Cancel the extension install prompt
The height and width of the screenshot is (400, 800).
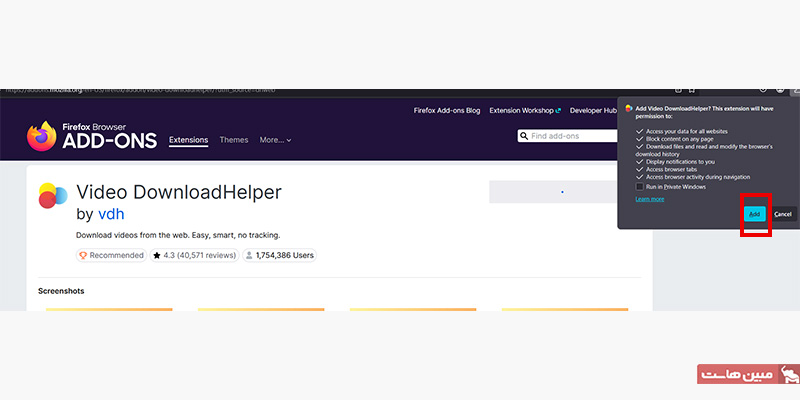point(782,214)
